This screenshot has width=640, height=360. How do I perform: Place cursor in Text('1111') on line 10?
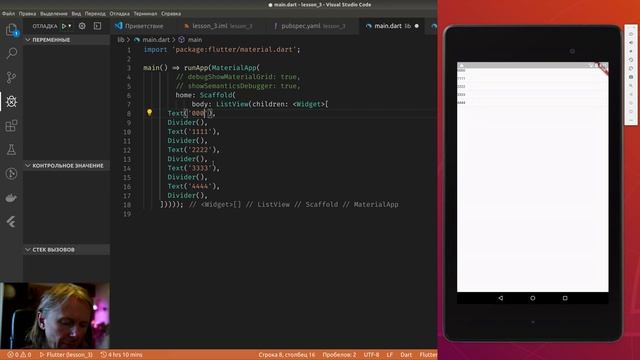pyautogui.click(x=193, y=131)
